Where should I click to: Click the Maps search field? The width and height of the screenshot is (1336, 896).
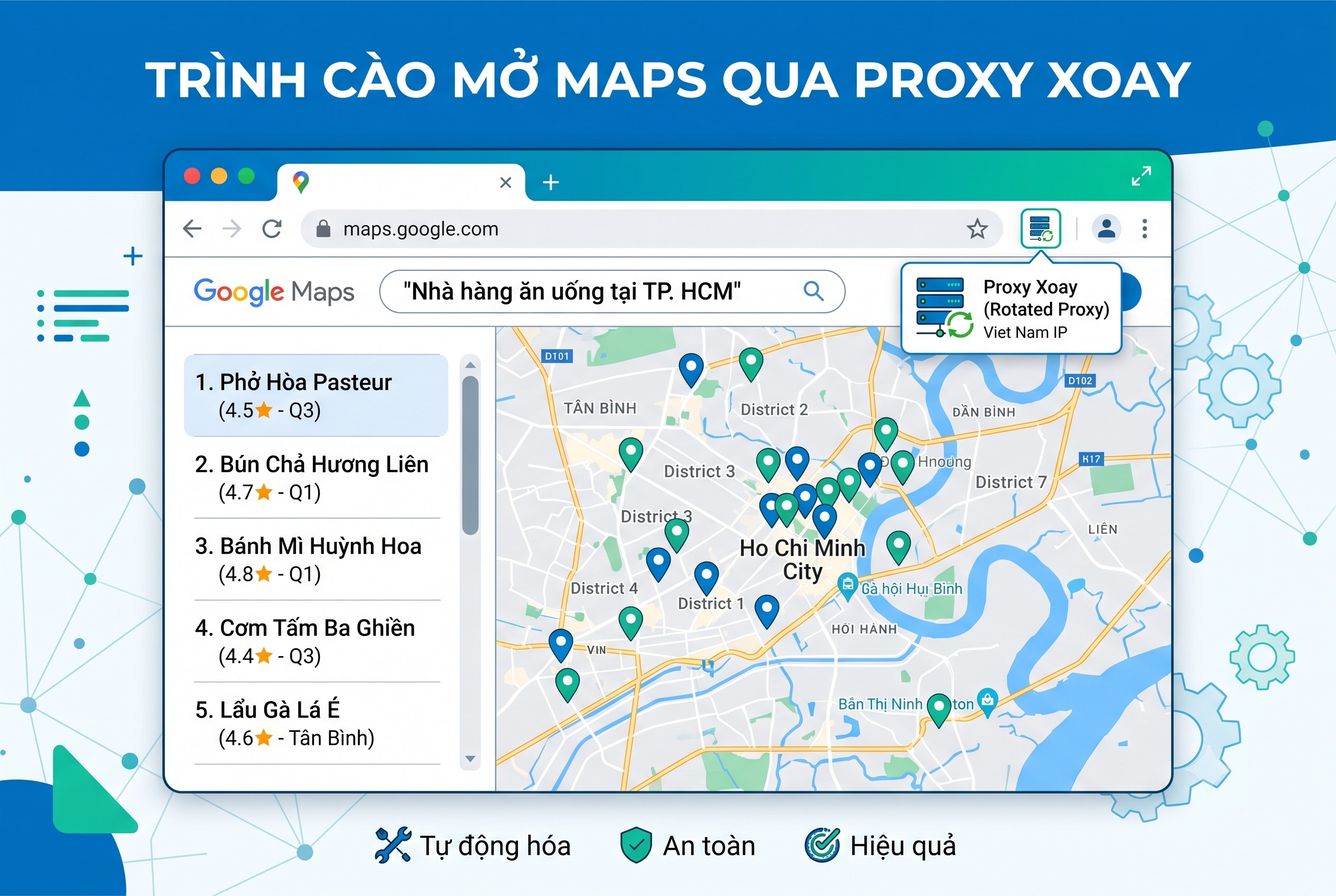tap(613, 292)
